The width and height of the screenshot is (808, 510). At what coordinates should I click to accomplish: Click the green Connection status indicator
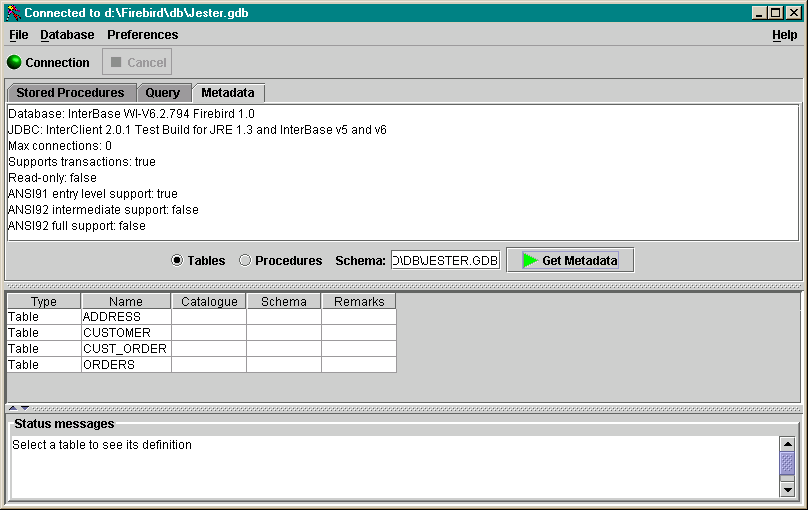(14, 62)
